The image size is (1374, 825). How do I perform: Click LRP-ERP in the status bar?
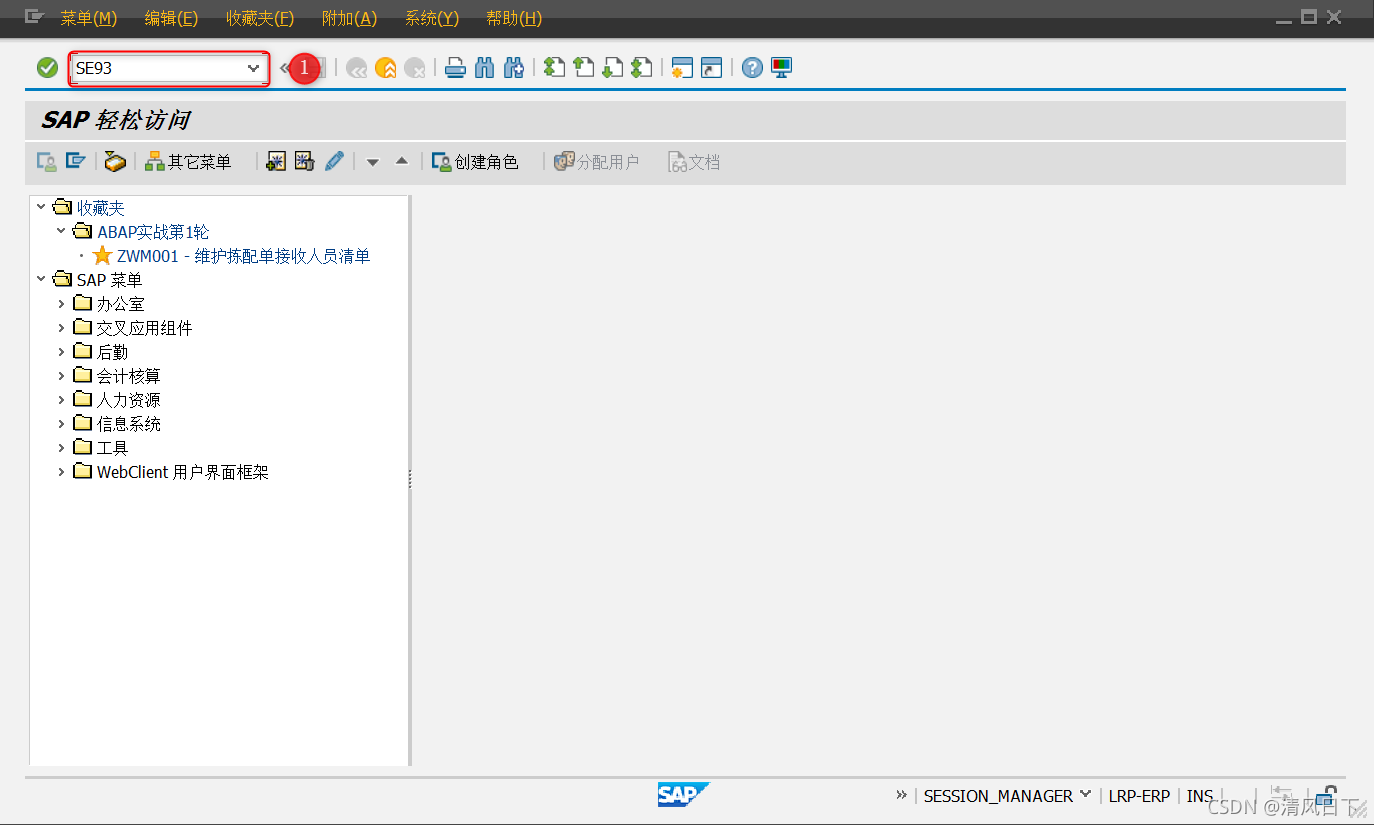pyautogui.click(x=1139, y=796)
